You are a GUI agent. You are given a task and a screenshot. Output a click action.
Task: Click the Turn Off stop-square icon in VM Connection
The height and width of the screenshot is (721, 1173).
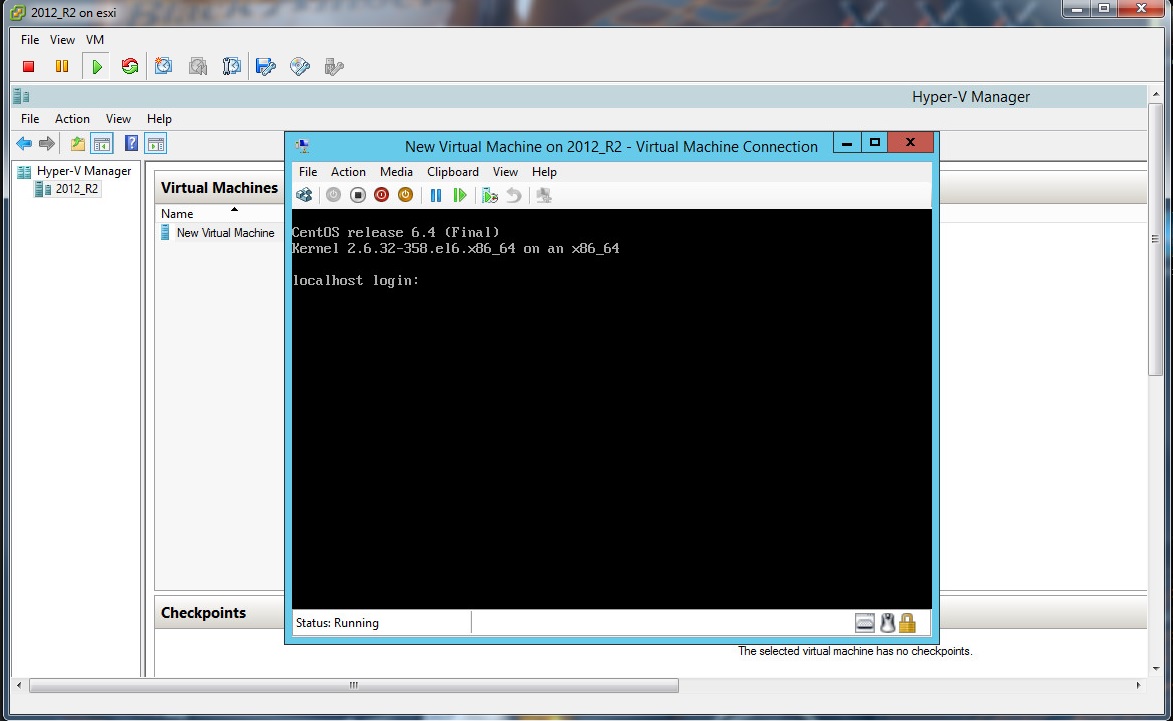click(358, 195)
